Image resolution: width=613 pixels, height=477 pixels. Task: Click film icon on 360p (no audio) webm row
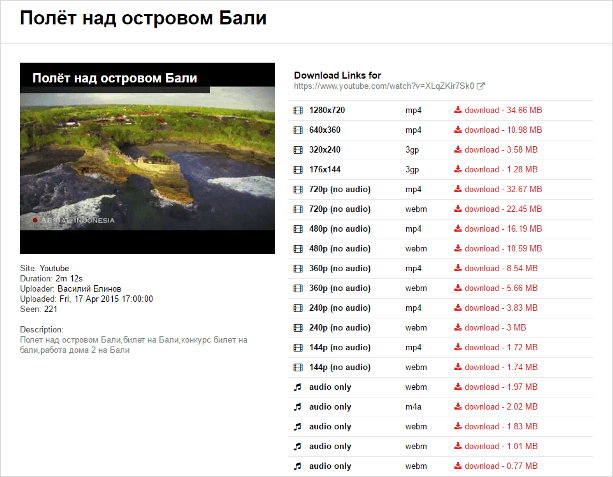click(x=298, y=288)
